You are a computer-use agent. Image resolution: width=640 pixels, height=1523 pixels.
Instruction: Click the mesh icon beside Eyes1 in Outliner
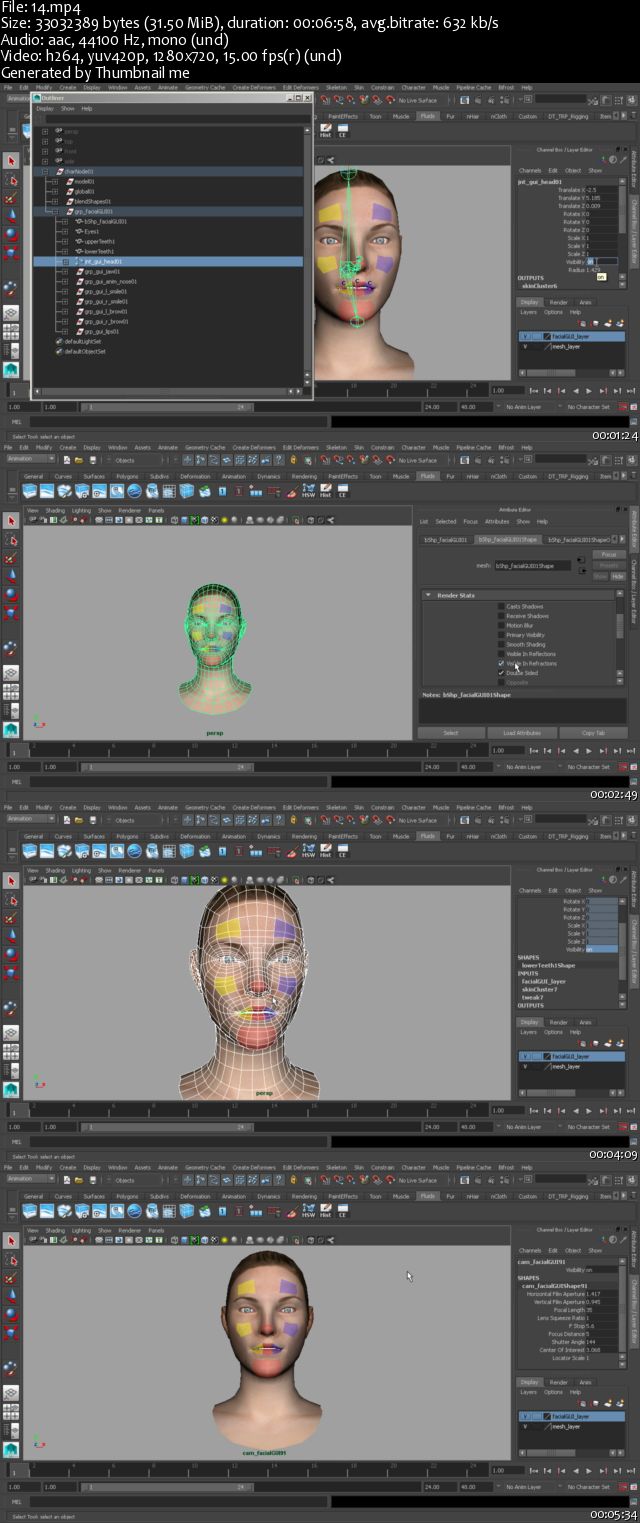click(79, 231)
